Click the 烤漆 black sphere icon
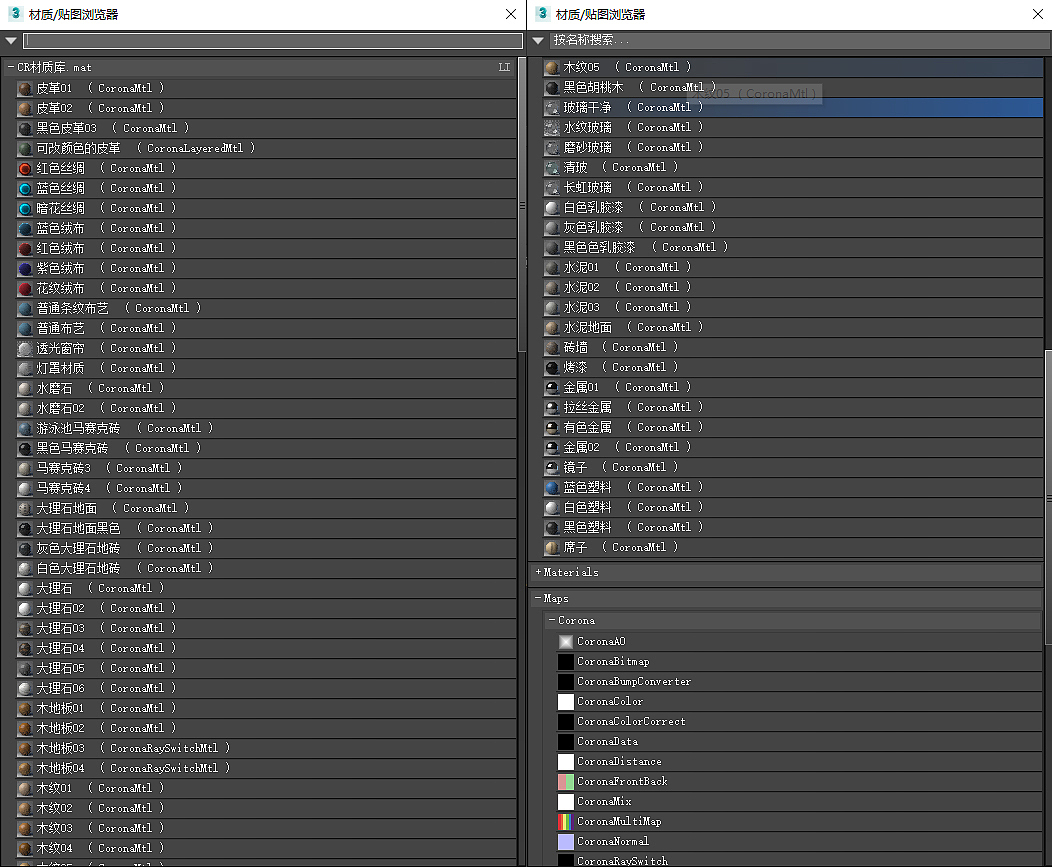Image resolution: width=1052 pixels, height=867 pixels. [x=552, y=367]
